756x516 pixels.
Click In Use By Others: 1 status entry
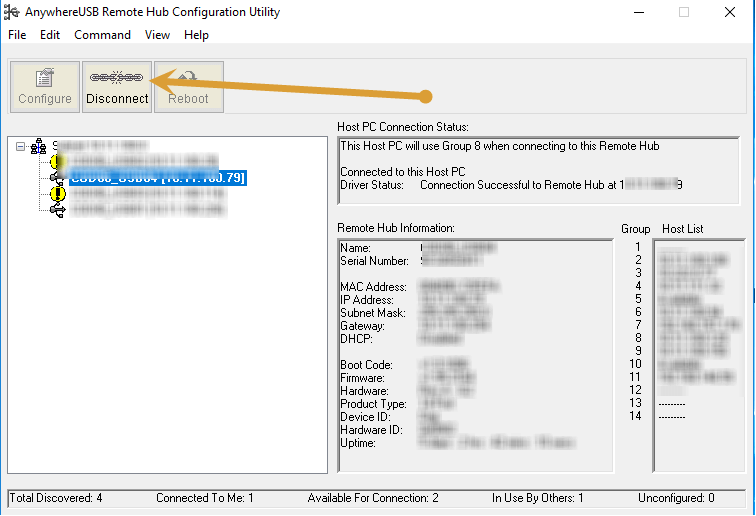[538, 498]
